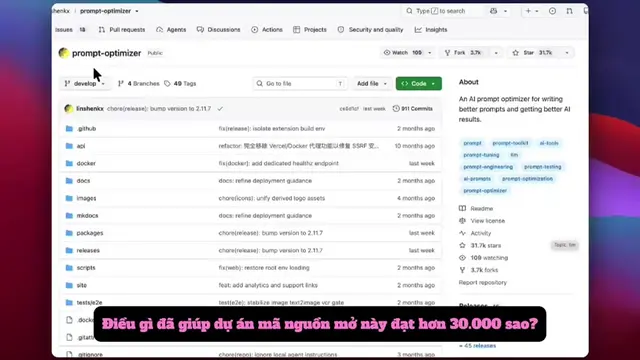Expand the prompt-optimizer repo switcher arrow
Viewport: 640px width, 360px height.
pyautogui.click(x=137, y=11)
